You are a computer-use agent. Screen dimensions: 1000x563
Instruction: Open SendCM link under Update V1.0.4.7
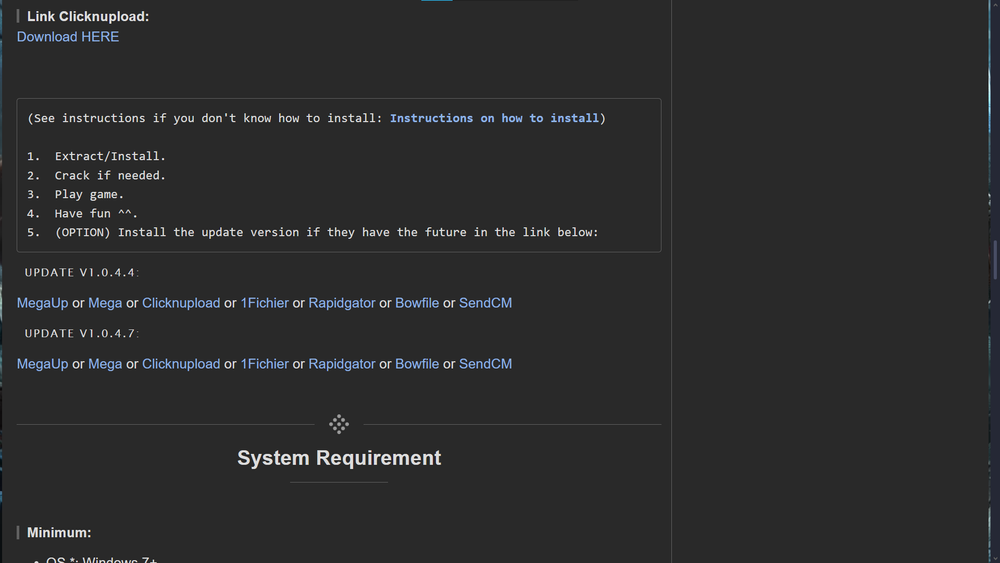tap(485, 364)
